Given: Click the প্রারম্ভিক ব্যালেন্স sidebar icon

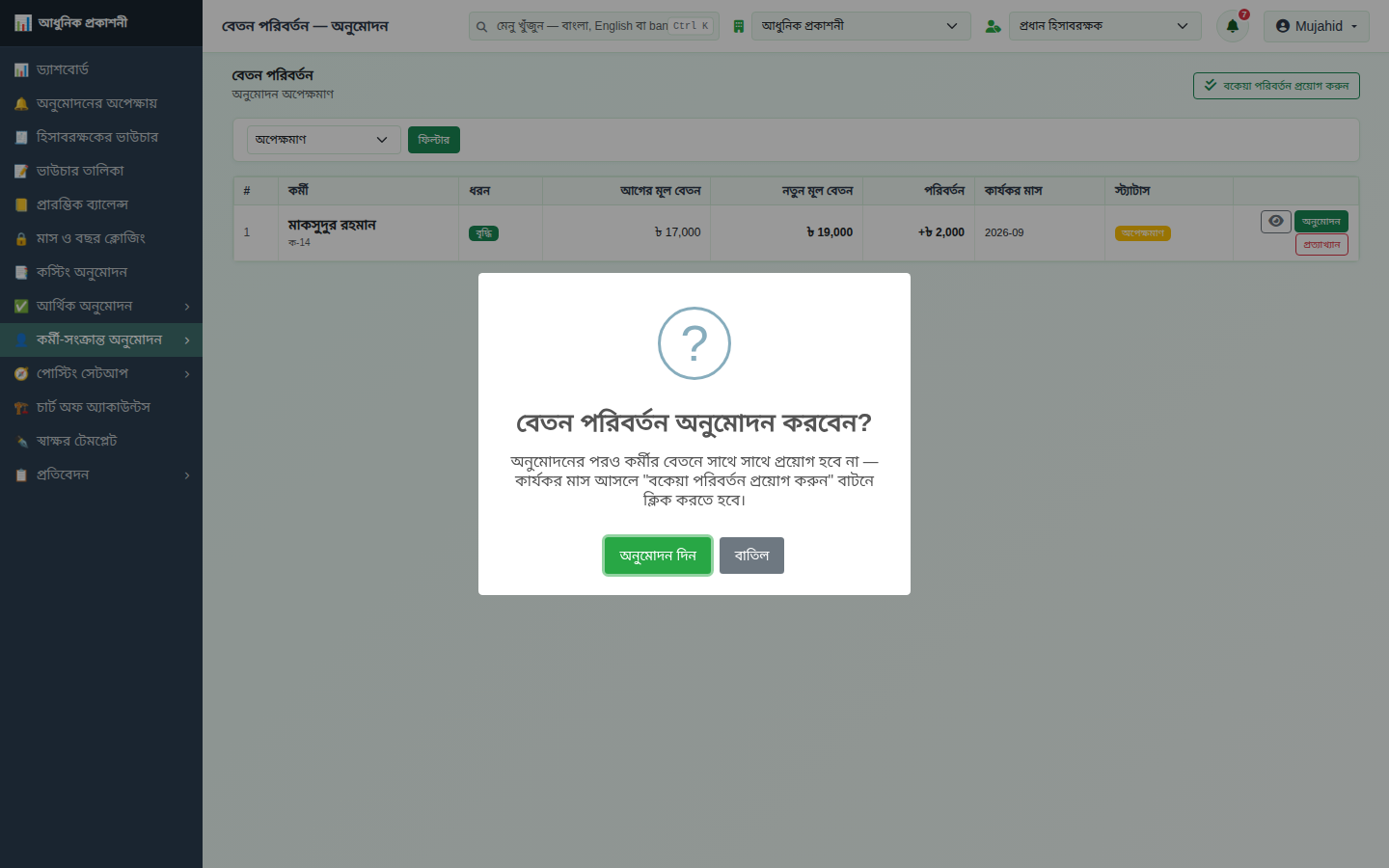Looking at the screenshot, I should [x=21, y=204].
